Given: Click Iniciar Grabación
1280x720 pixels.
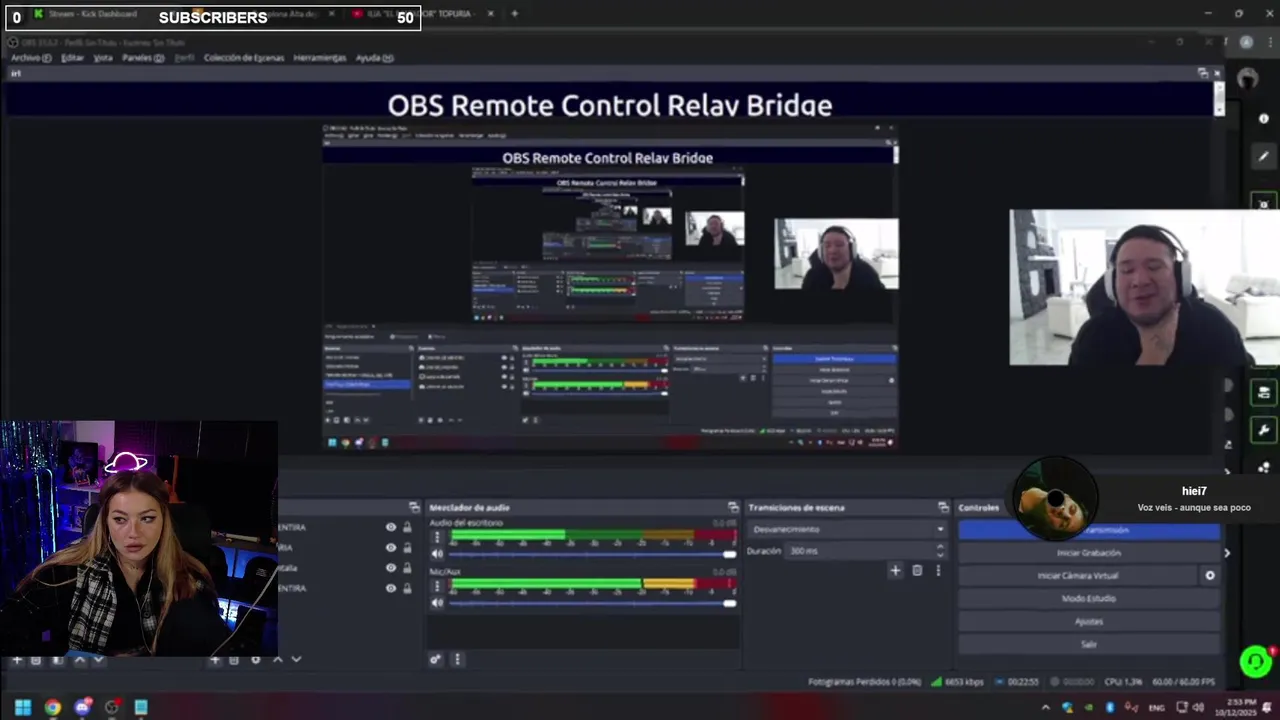Looking at the screenshot, I should [x=1089, y=553].
